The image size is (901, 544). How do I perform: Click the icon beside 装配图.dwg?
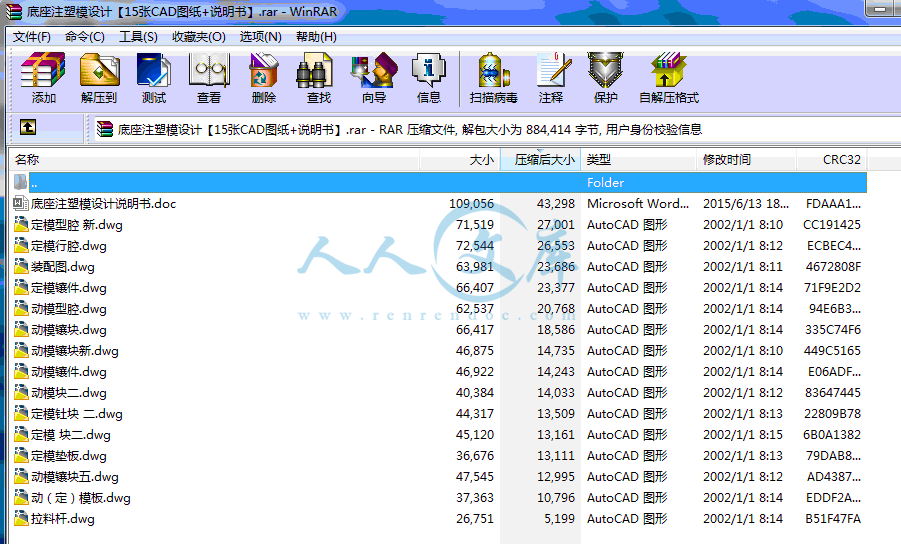(21, 267)
